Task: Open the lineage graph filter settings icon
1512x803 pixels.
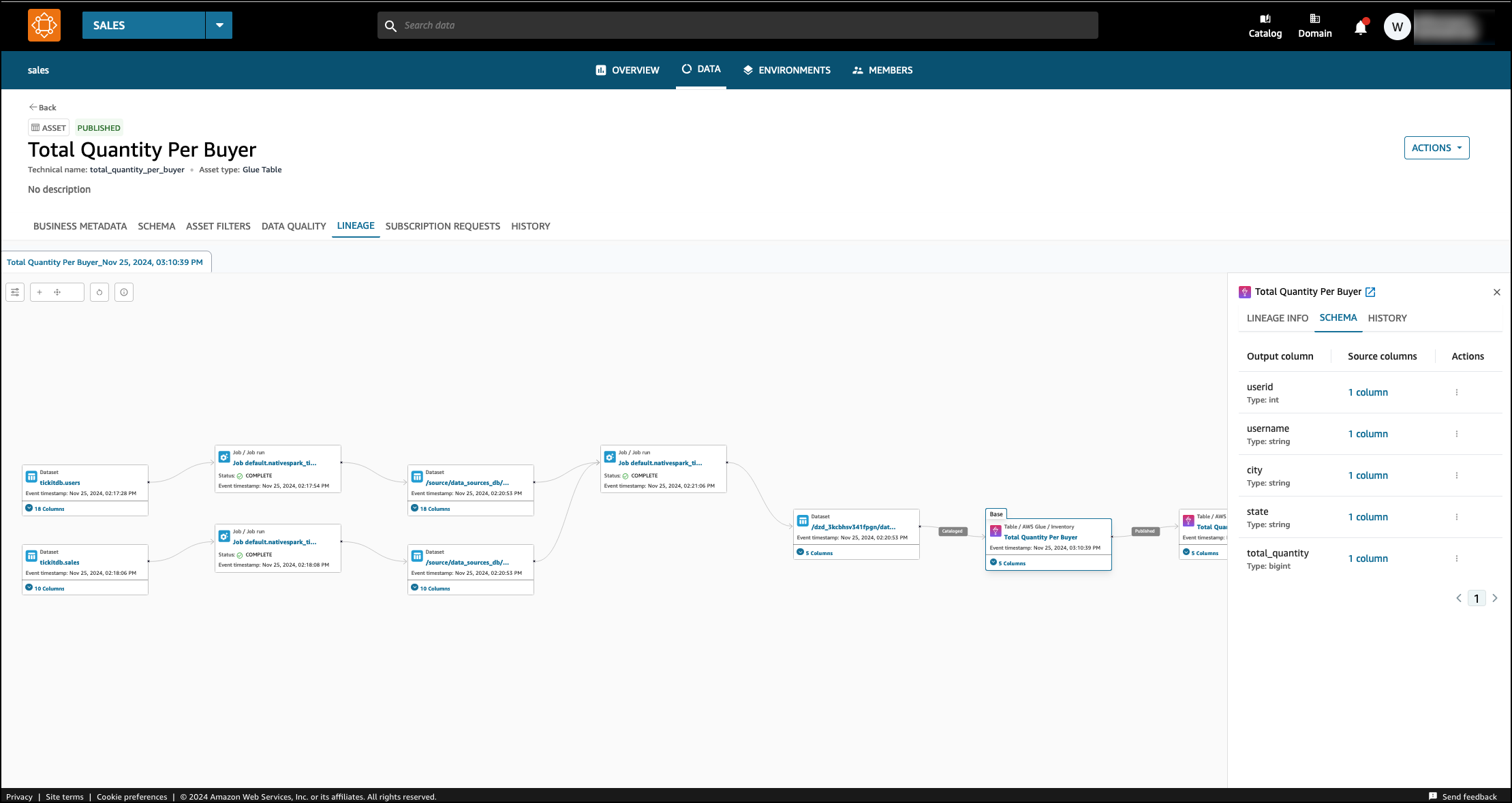Action: [15, 292]
